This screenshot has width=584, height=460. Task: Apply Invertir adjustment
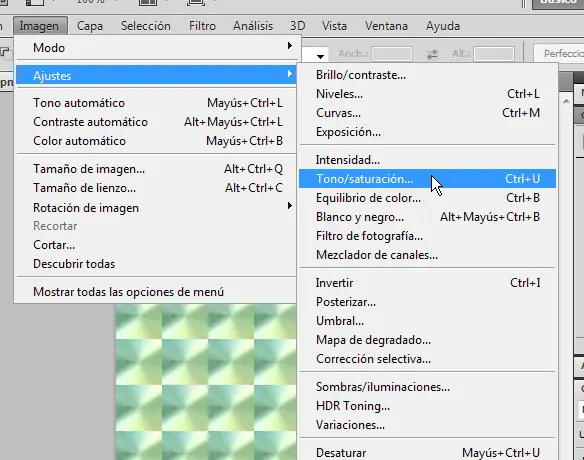coord(427,283)
